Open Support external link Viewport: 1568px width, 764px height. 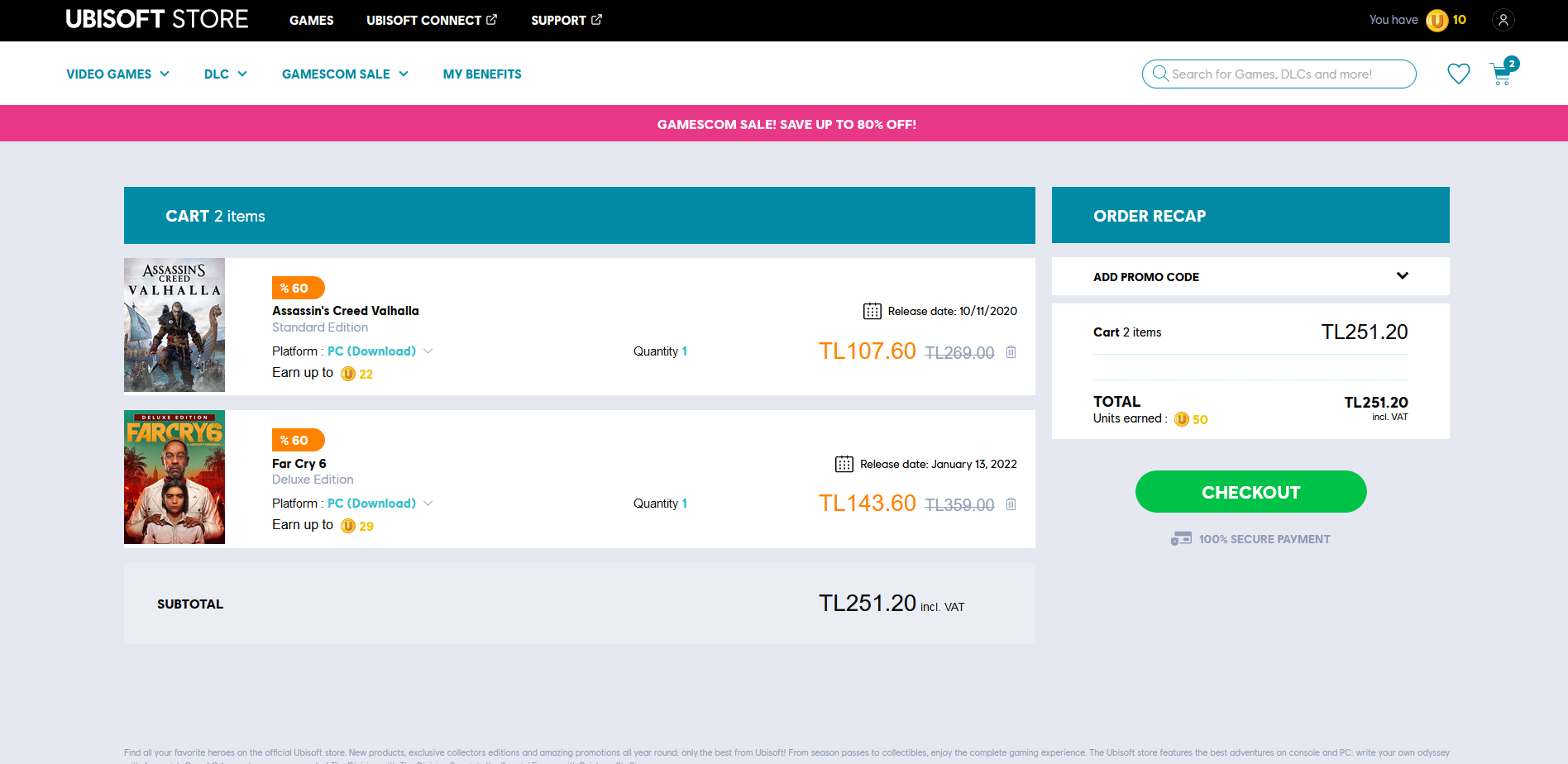click(x=566, y=20)
